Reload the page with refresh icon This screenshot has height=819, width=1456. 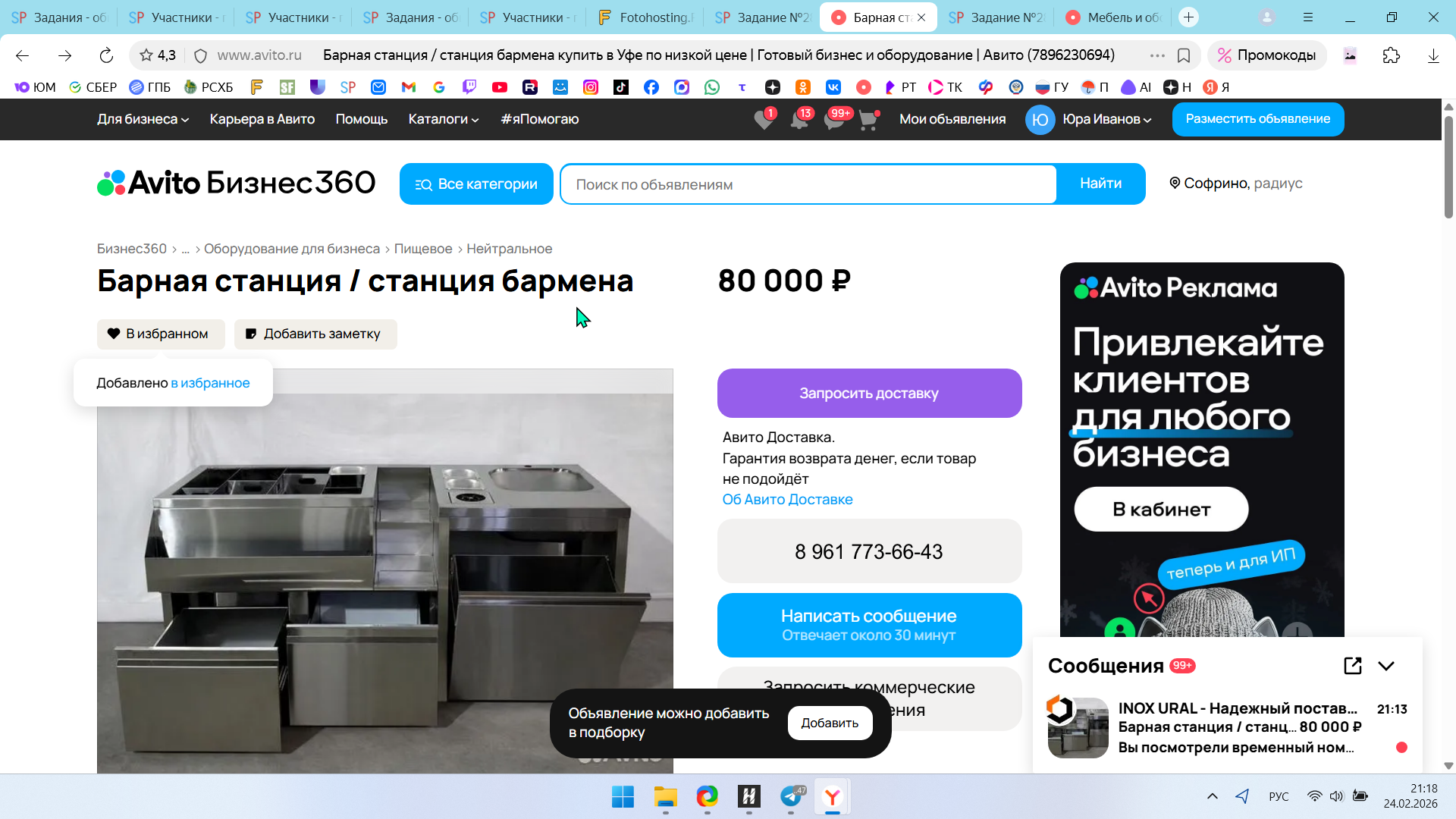[106, 55]
